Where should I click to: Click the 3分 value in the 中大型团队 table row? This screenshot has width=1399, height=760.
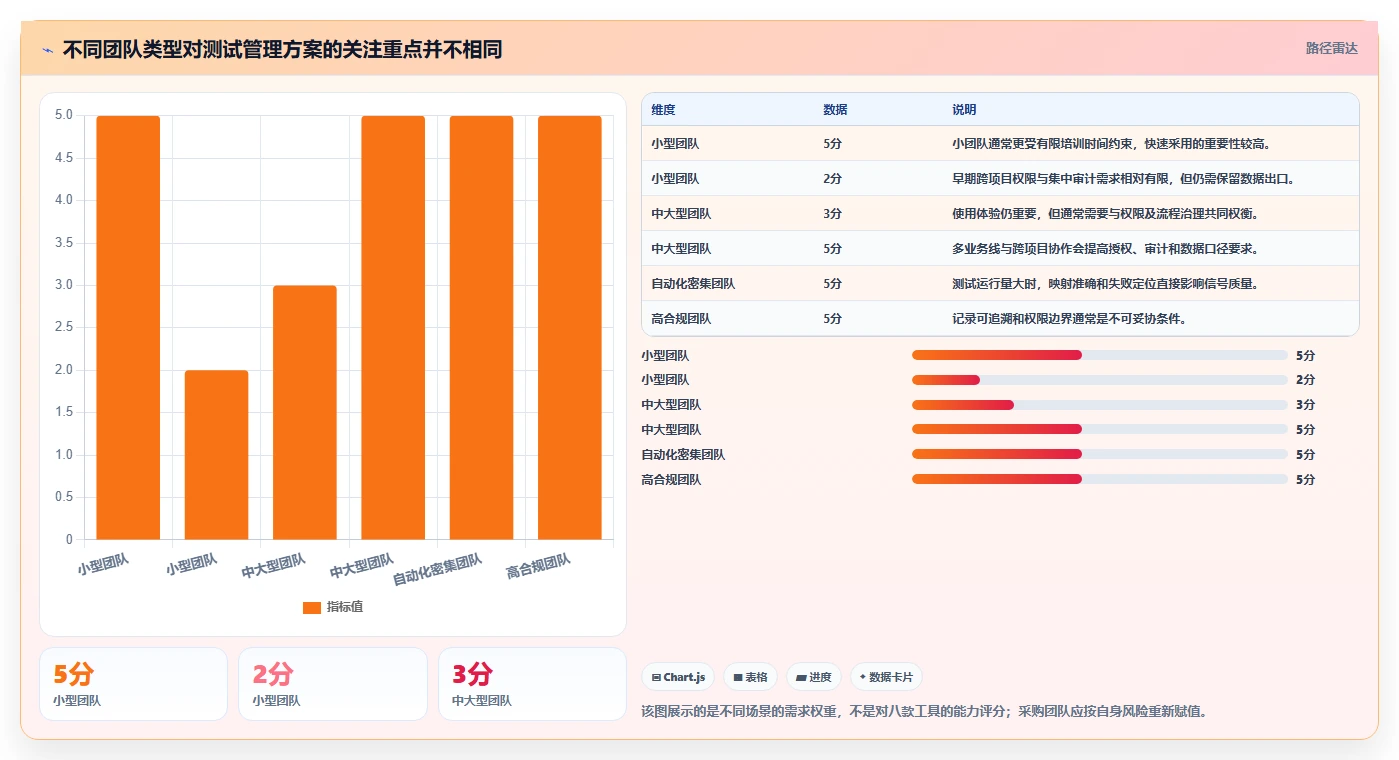pyautogui.click(x=832, y=214)
